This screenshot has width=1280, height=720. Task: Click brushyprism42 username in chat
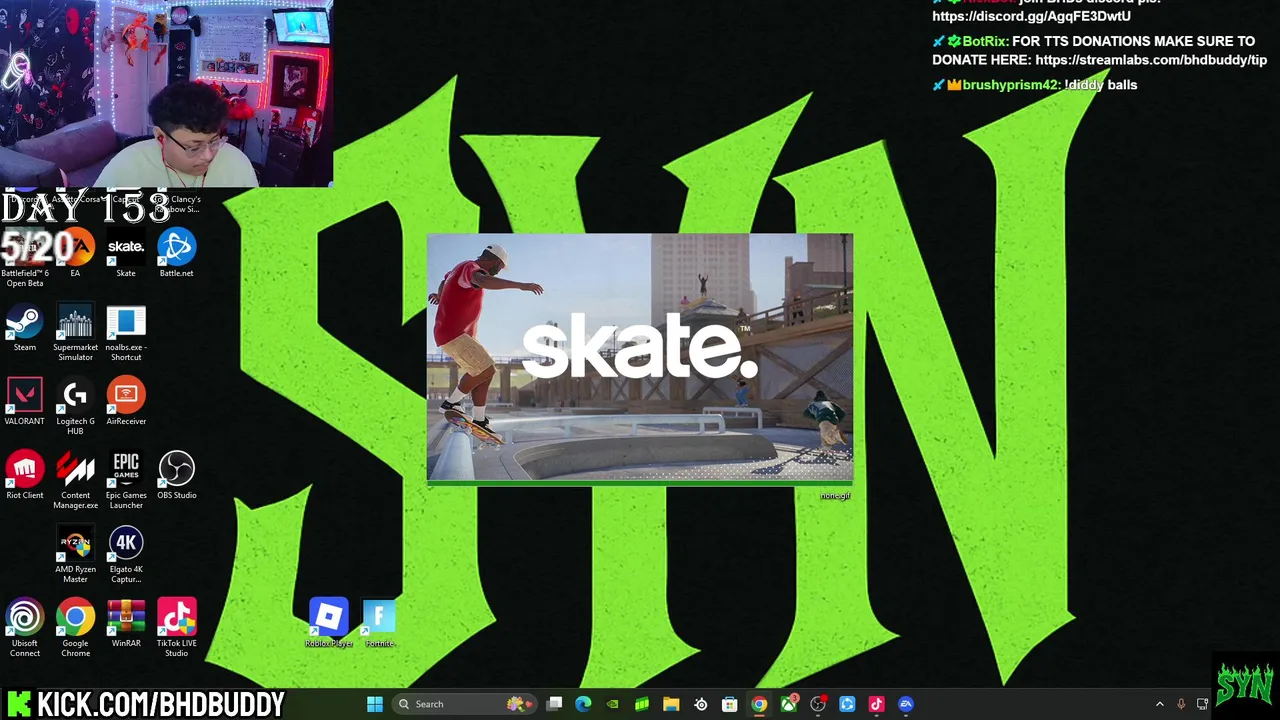1010,85
